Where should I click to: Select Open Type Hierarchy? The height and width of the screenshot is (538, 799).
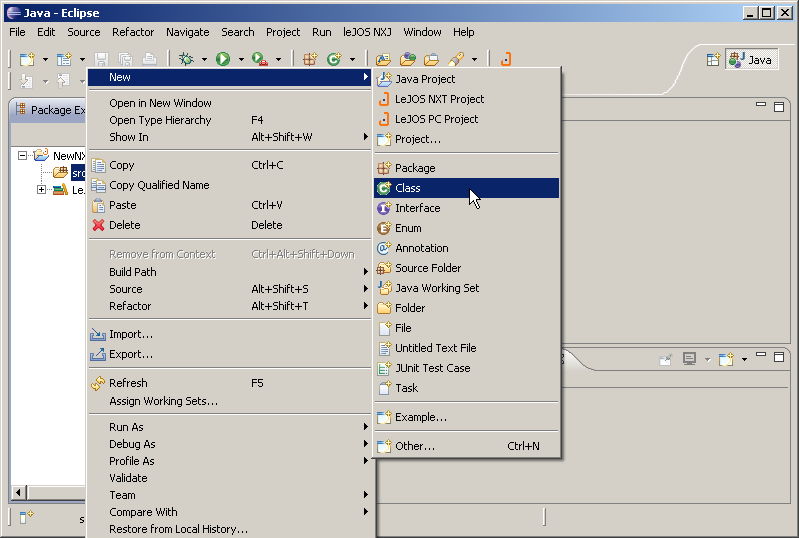point(229,120)
